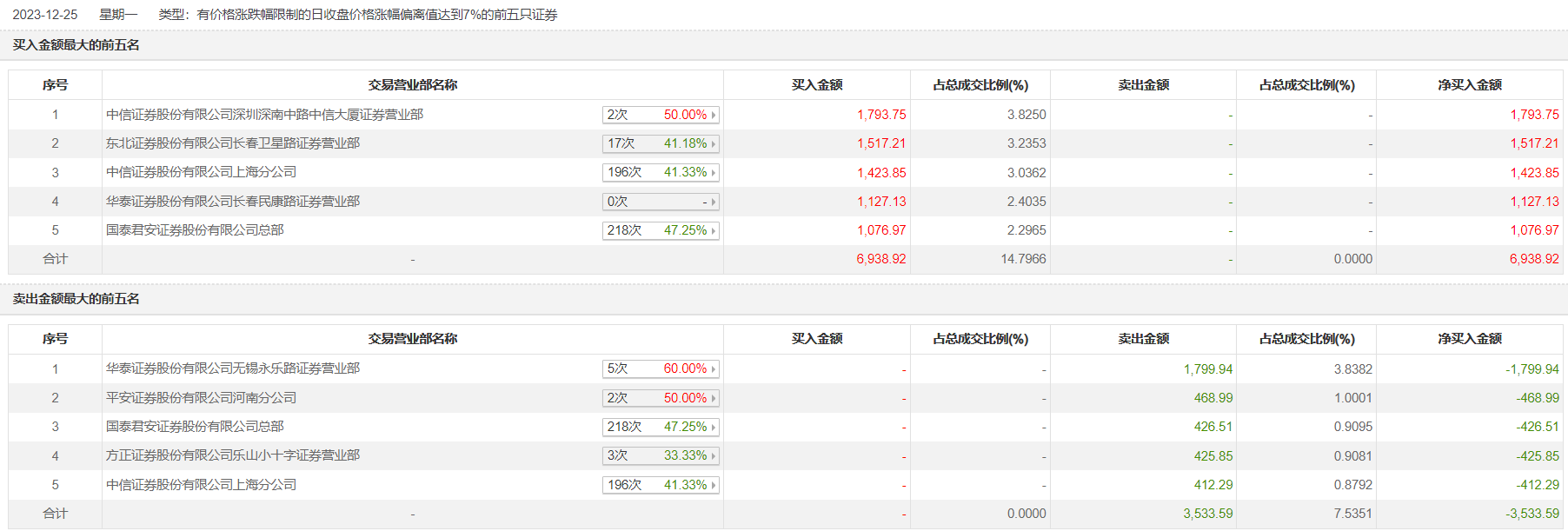This screenshot has width=1568, height=531.
Task: Expand the 2次 50.00% box for 平安证券
Action: pos(661,398)
